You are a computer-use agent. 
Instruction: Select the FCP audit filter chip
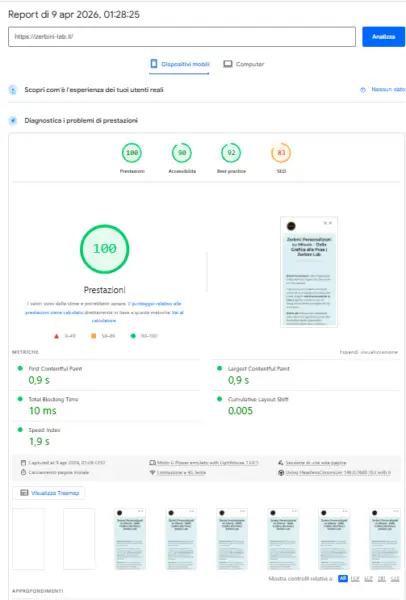pyautogui.click(x=355, y=579)
